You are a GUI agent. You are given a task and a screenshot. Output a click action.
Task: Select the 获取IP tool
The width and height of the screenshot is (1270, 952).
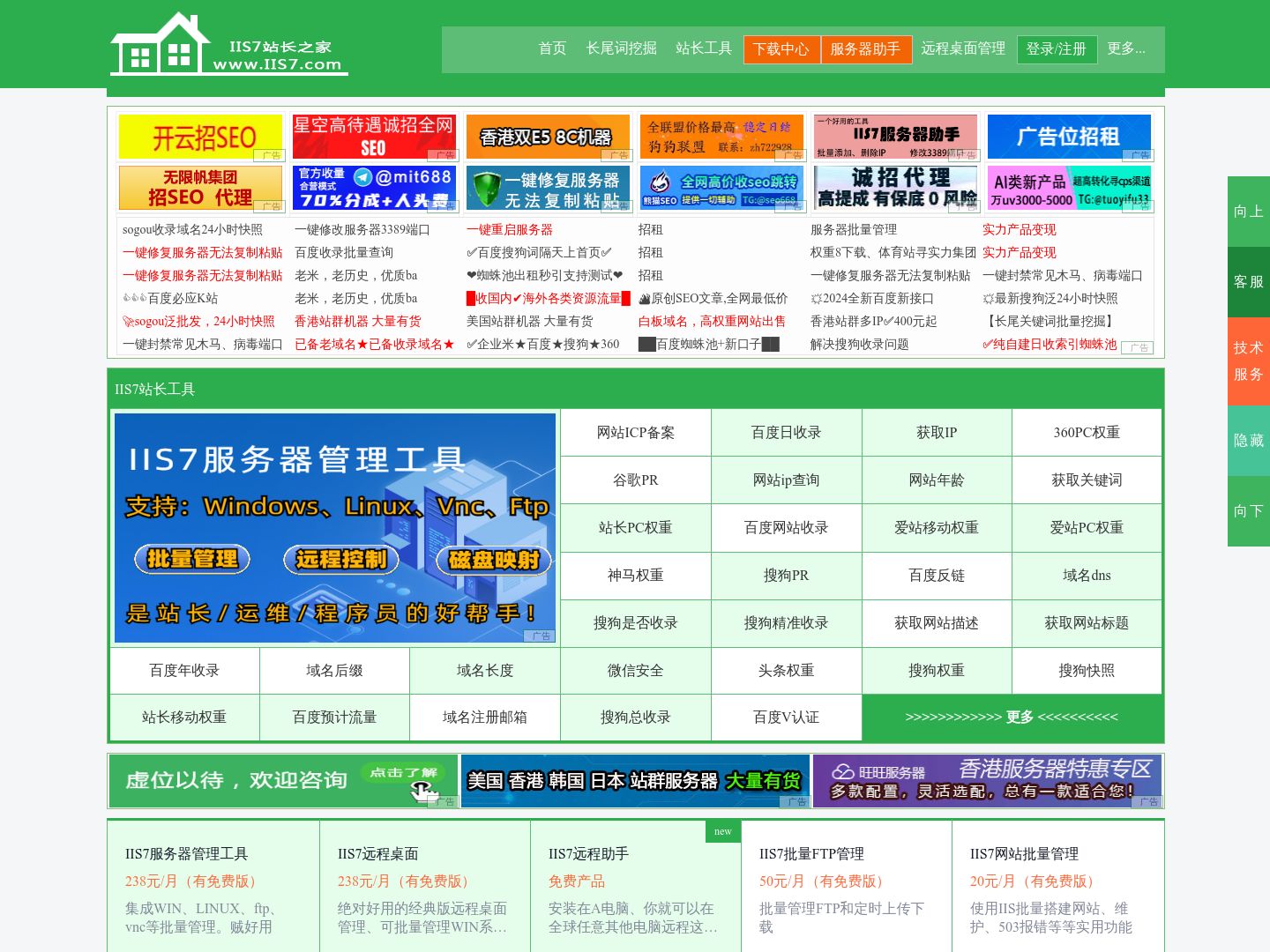937,433
